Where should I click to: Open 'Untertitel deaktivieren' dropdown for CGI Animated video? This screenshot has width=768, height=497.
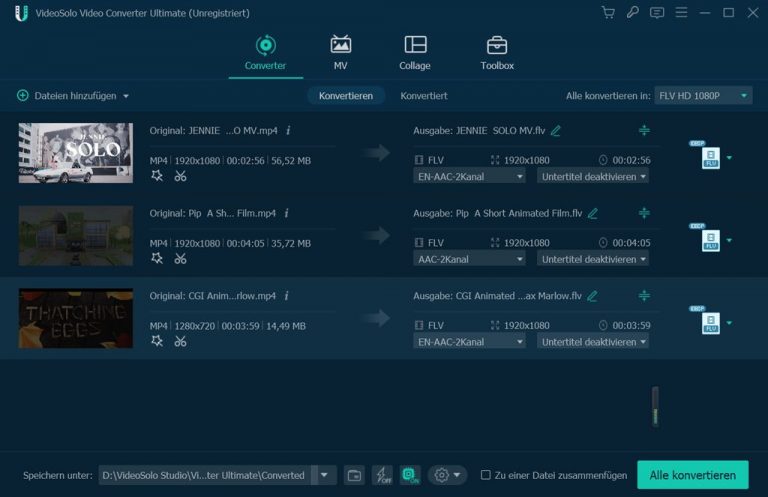pyautogui.click(x=594, y=342)
